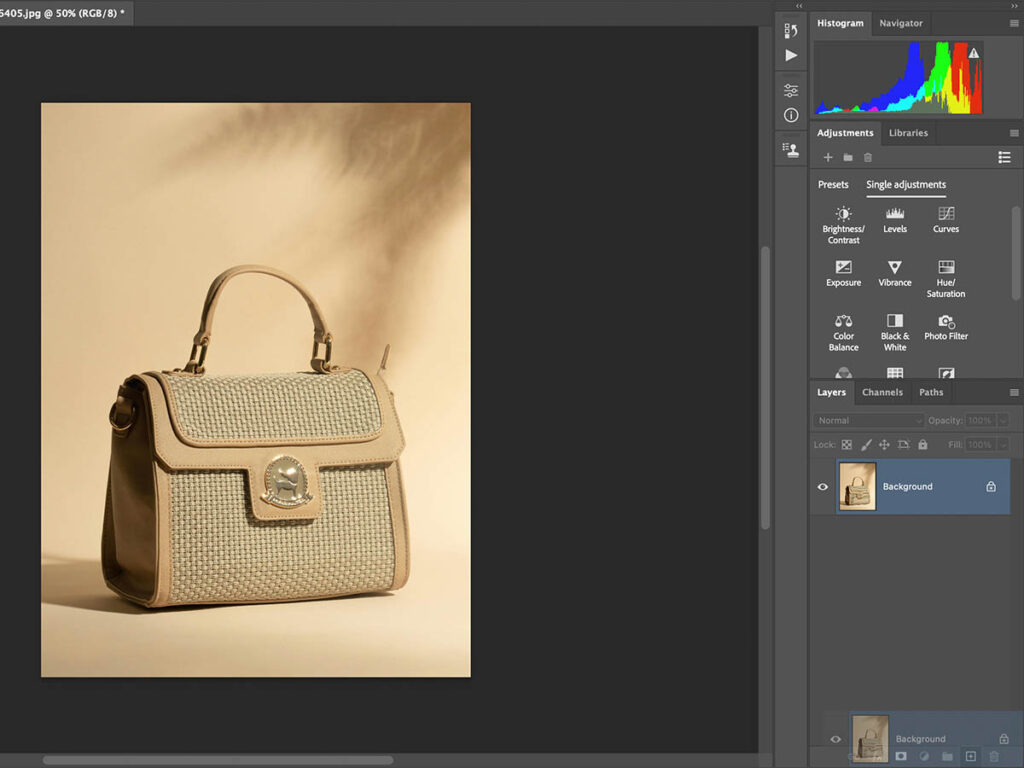Viewport: 1024px width, 768px height.
Task: Open the History panel icon
Action: pyautogui.click(x=791, y=30)
